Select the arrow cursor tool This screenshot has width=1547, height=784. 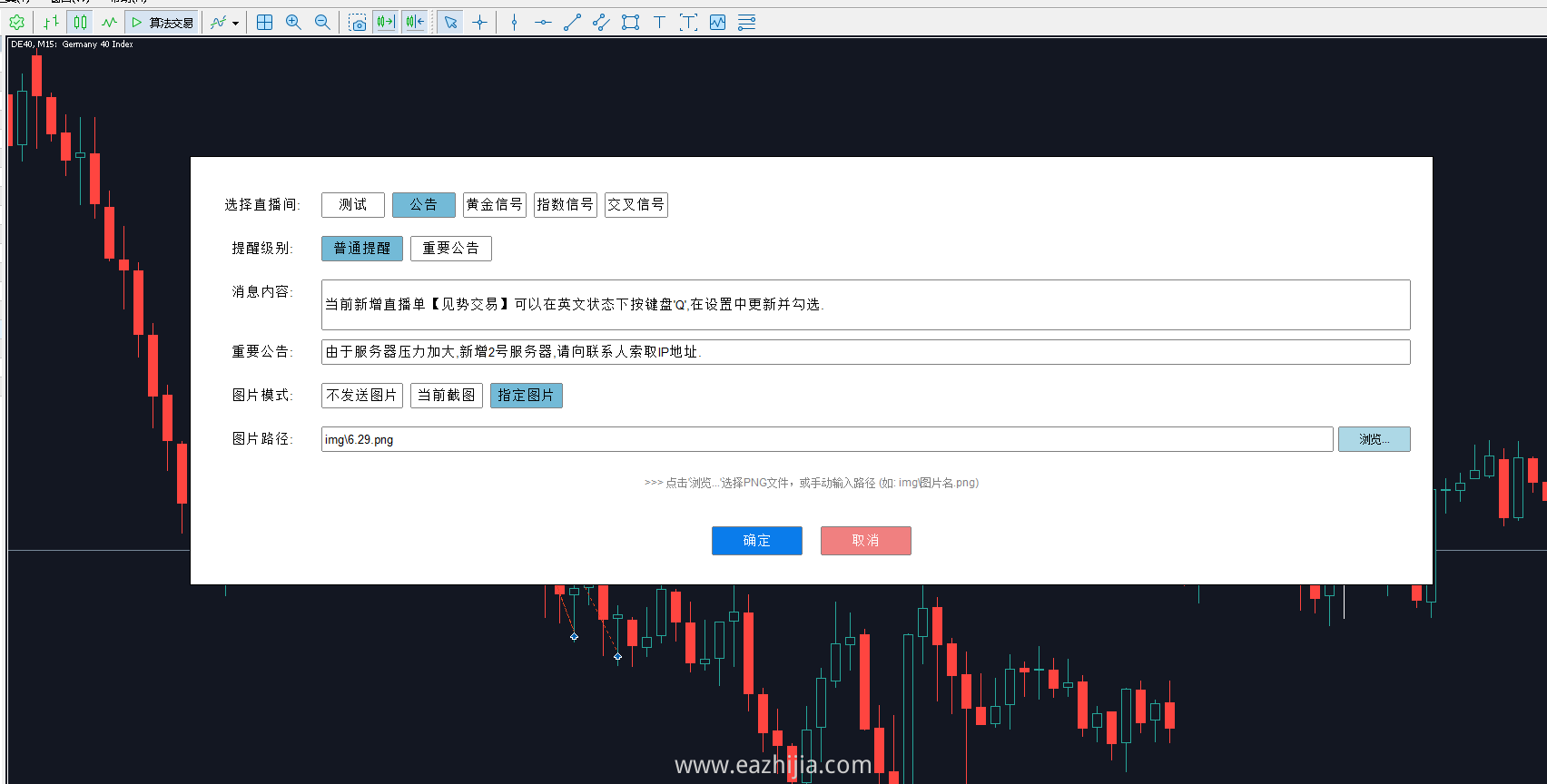[x=450, y=22]
